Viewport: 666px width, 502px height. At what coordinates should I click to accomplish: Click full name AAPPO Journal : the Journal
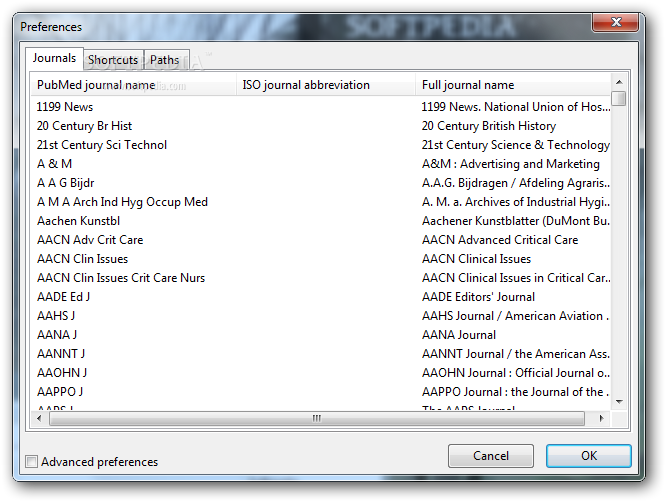click(x=515, y=392)
